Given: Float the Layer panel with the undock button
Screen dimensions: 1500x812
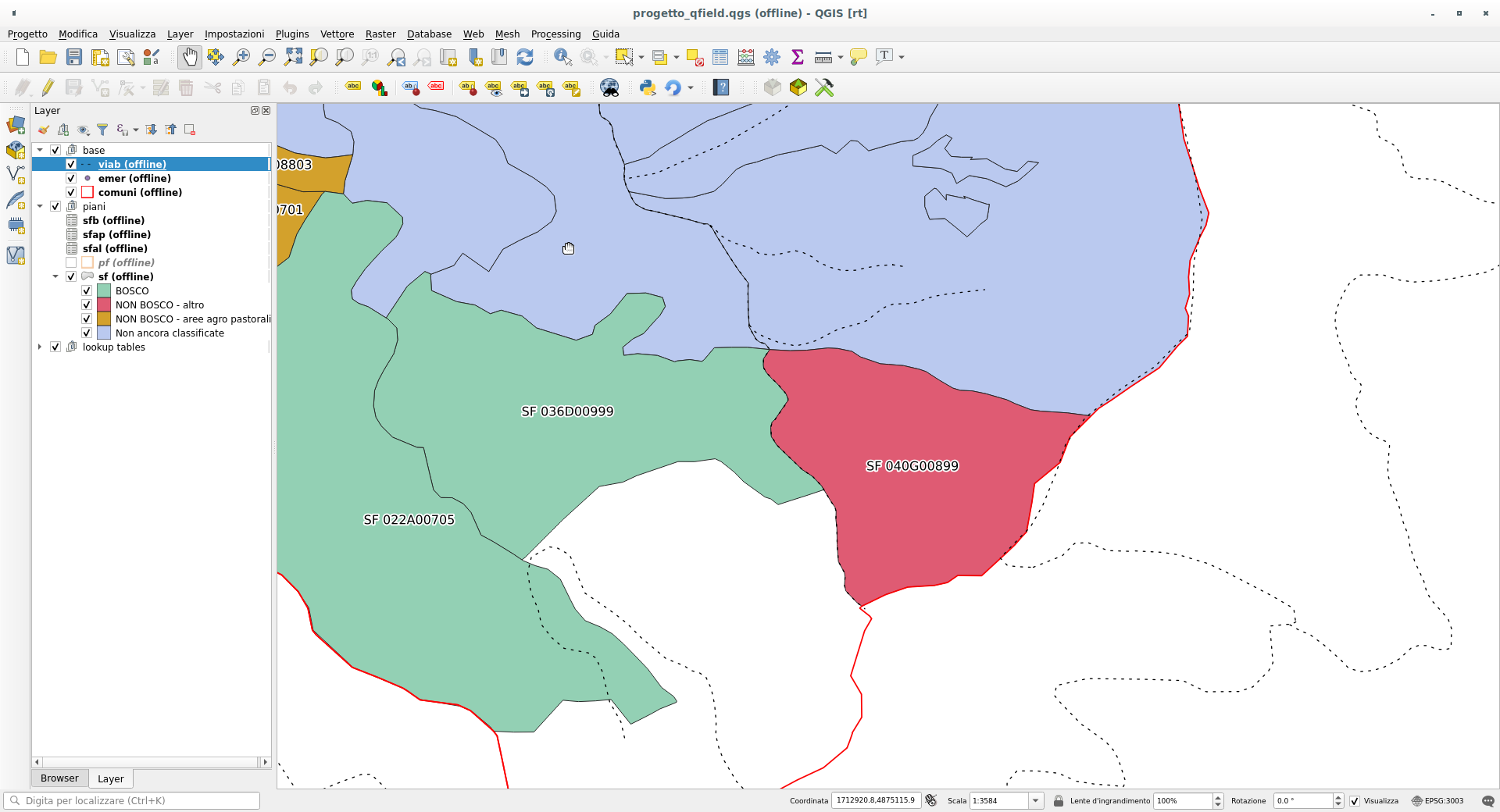Looking at the screenshot, I should 255,111.
